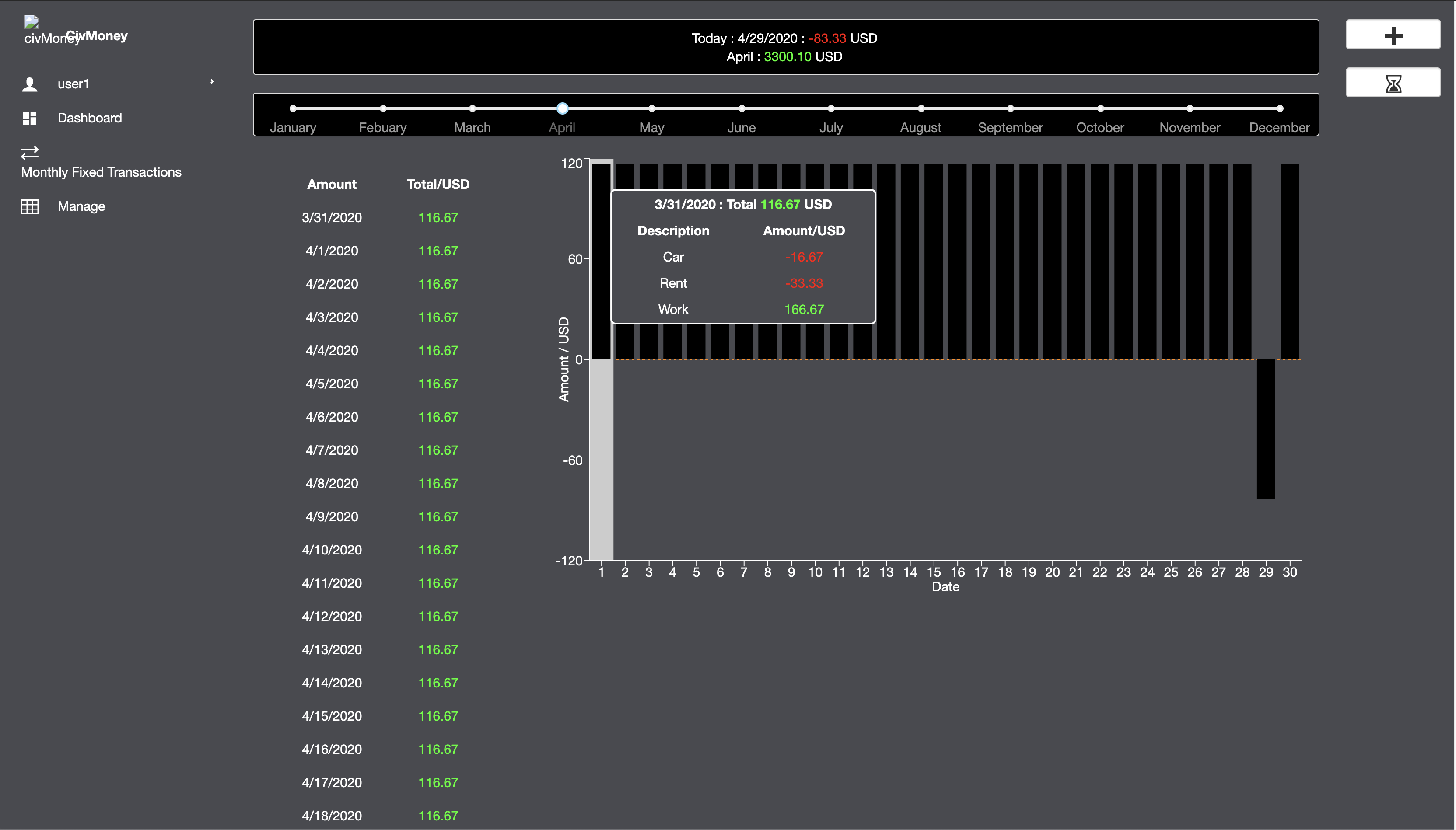Click the user1 profile icon

(x=30, y=84)
